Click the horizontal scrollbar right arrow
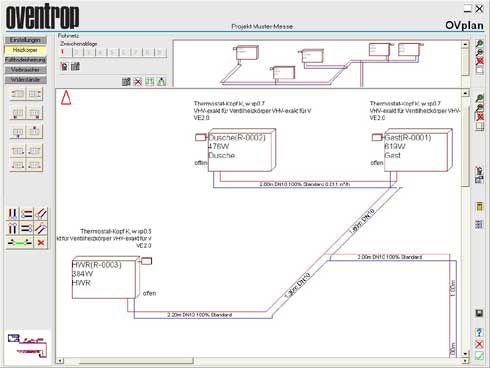 pyautogui.click(x=465, y=361)
